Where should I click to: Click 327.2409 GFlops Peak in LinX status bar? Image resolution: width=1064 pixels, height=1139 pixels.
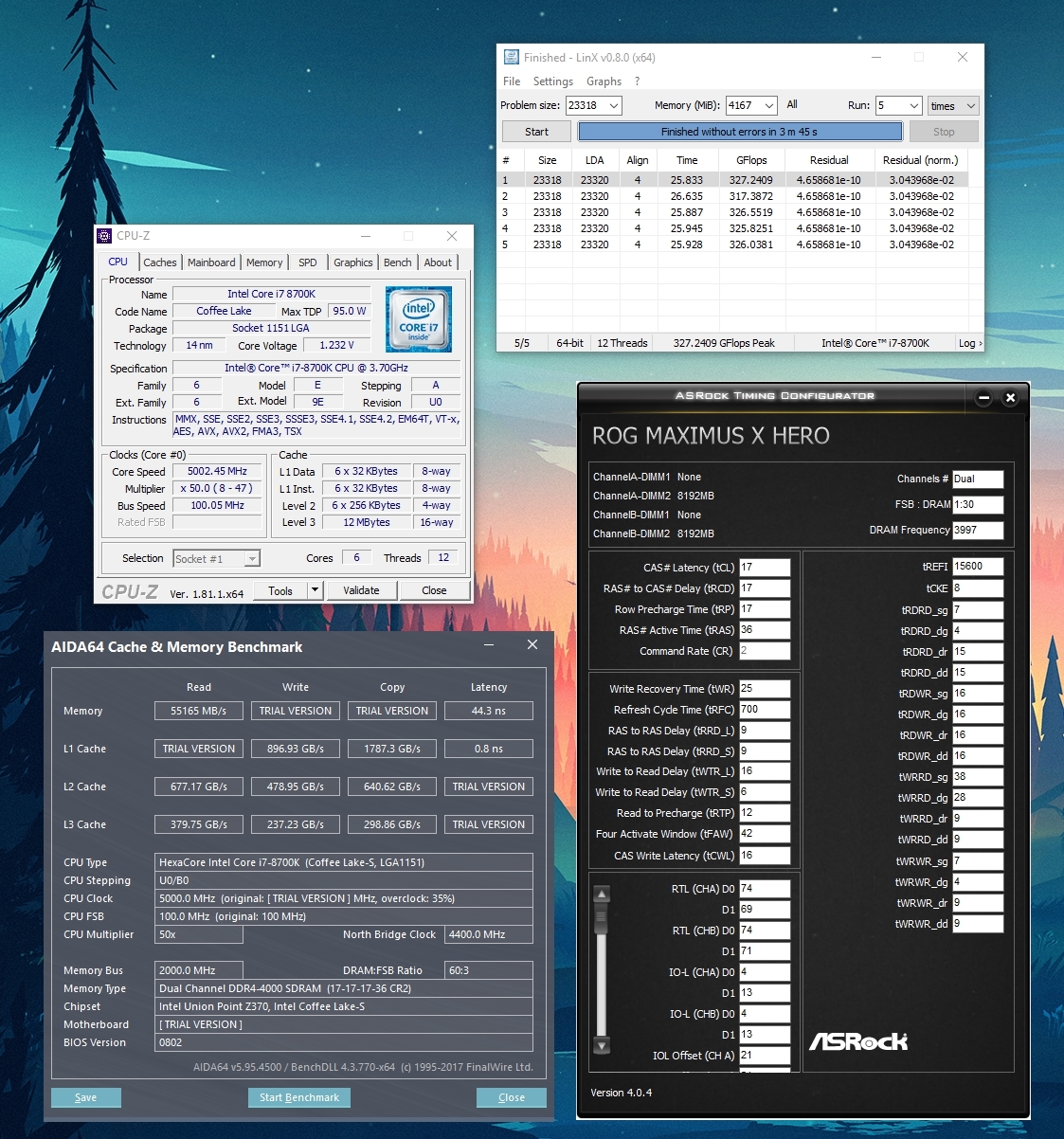tap(724, 343)
